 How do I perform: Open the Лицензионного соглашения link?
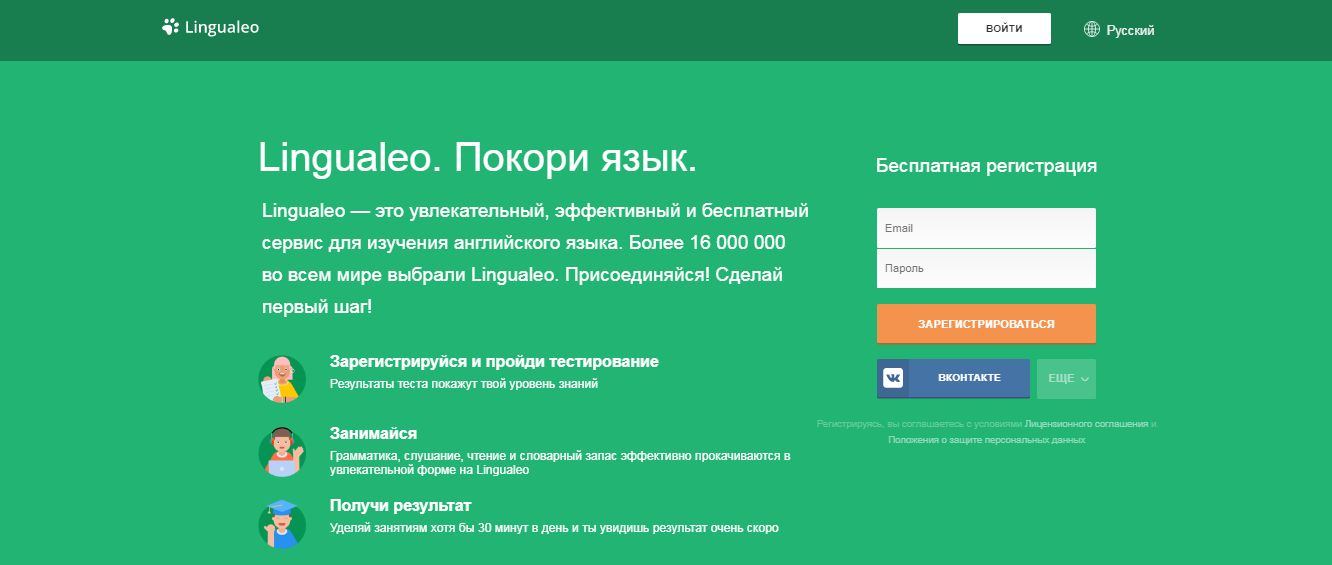pyautogui.click(x=1086, y=424)
